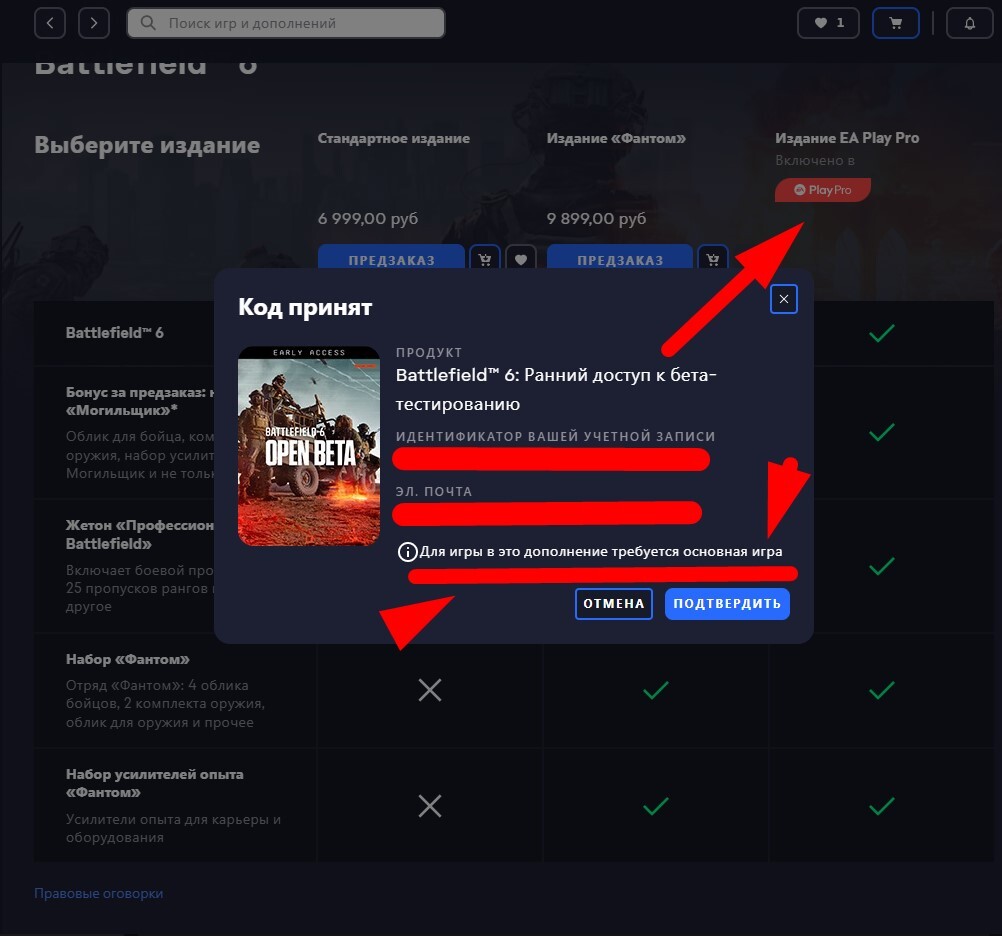Screen dimensions: 1002x936
Task: Click the Набор усилителей опыта «Фантом» title
Action: (155, 783)
